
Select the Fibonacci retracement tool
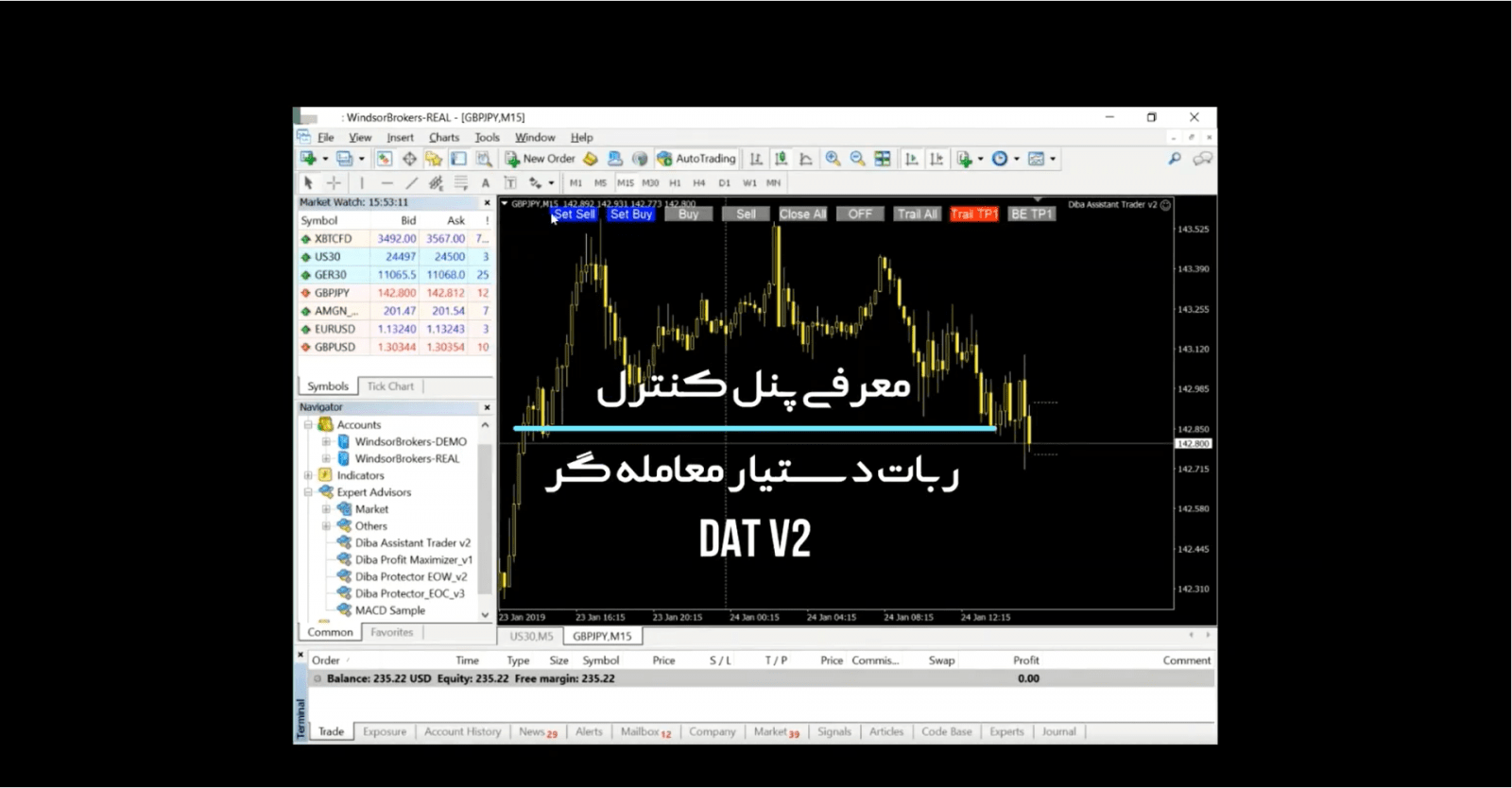tap(460, 183)
